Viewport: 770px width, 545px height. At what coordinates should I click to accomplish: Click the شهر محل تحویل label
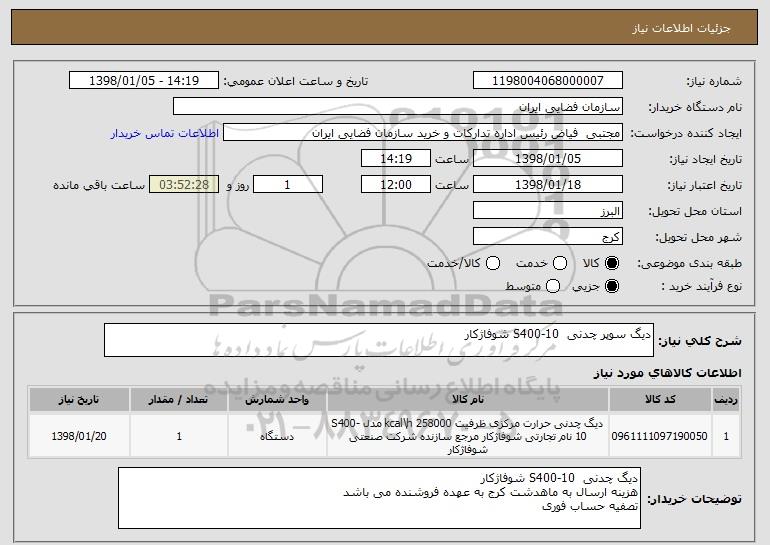click(x=699, y=237)
